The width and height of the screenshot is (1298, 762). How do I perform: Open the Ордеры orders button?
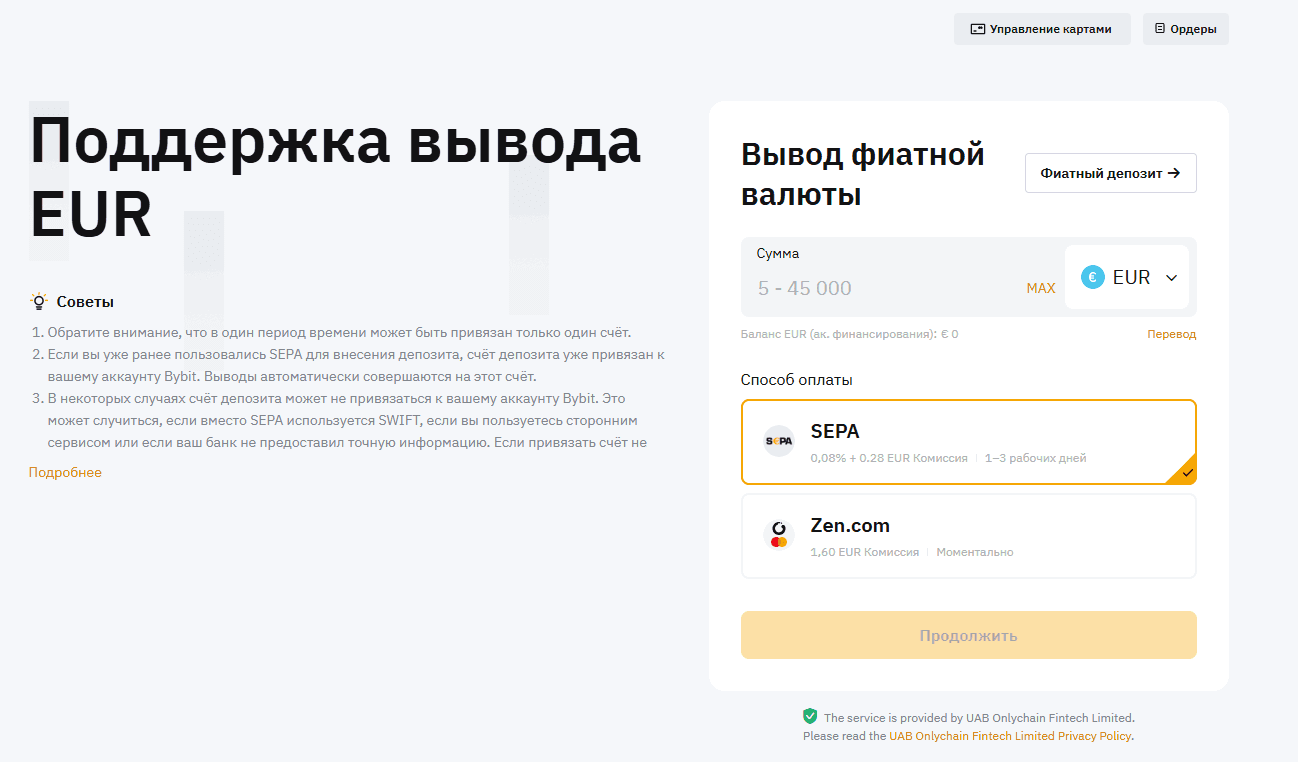tap(1185, 29)
